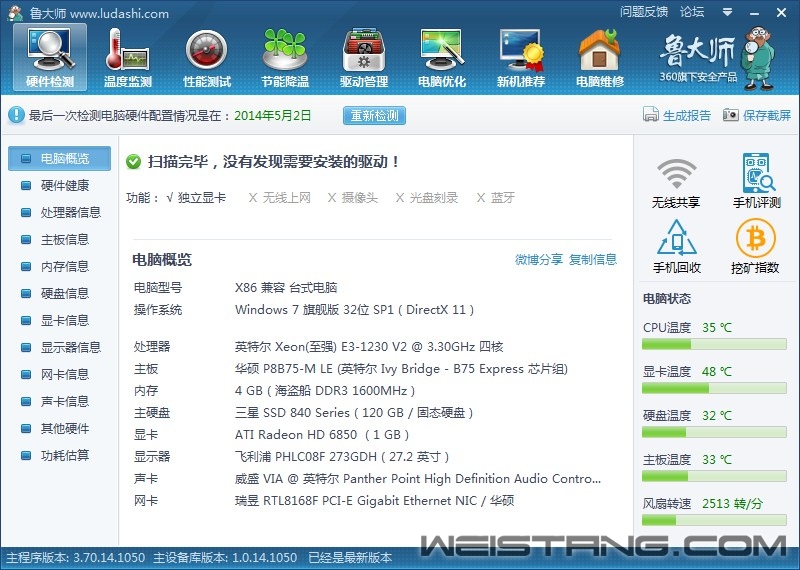Click the 风扇转速 progress bar

(714, 520)
